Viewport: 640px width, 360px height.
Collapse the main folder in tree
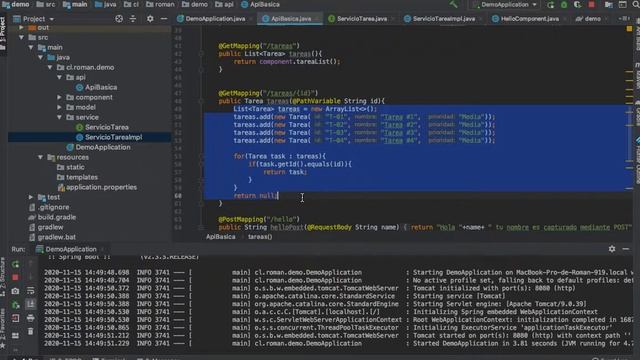[31, 47]
